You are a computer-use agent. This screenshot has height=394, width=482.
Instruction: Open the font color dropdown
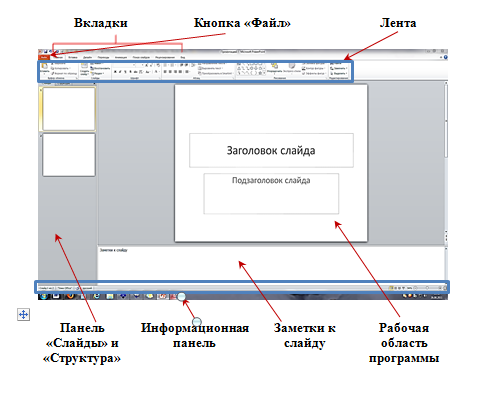tap(157, 72)
